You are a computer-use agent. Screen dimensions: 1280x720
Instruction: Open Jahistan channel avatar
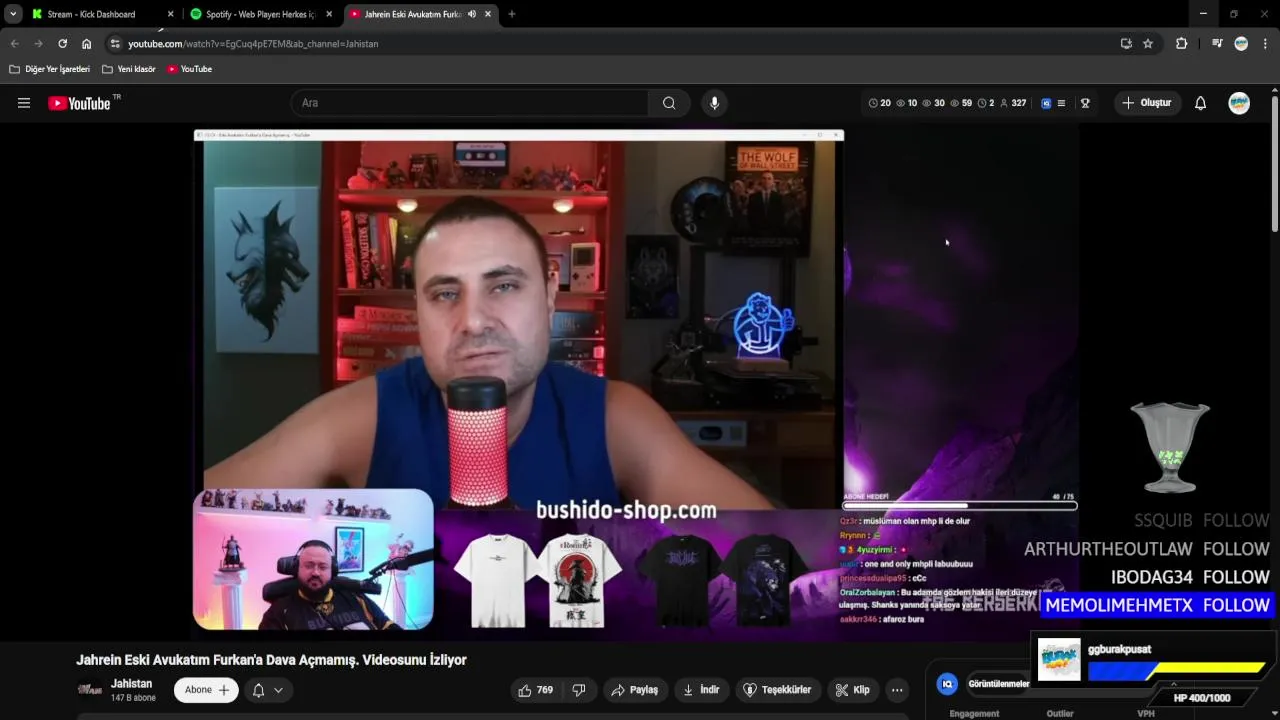[x=90, y=690]
